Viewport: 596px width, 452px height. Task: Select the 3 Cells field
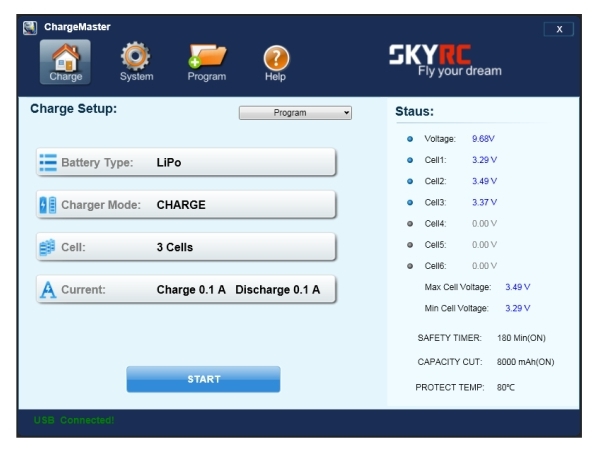click(x=186, y=247)
